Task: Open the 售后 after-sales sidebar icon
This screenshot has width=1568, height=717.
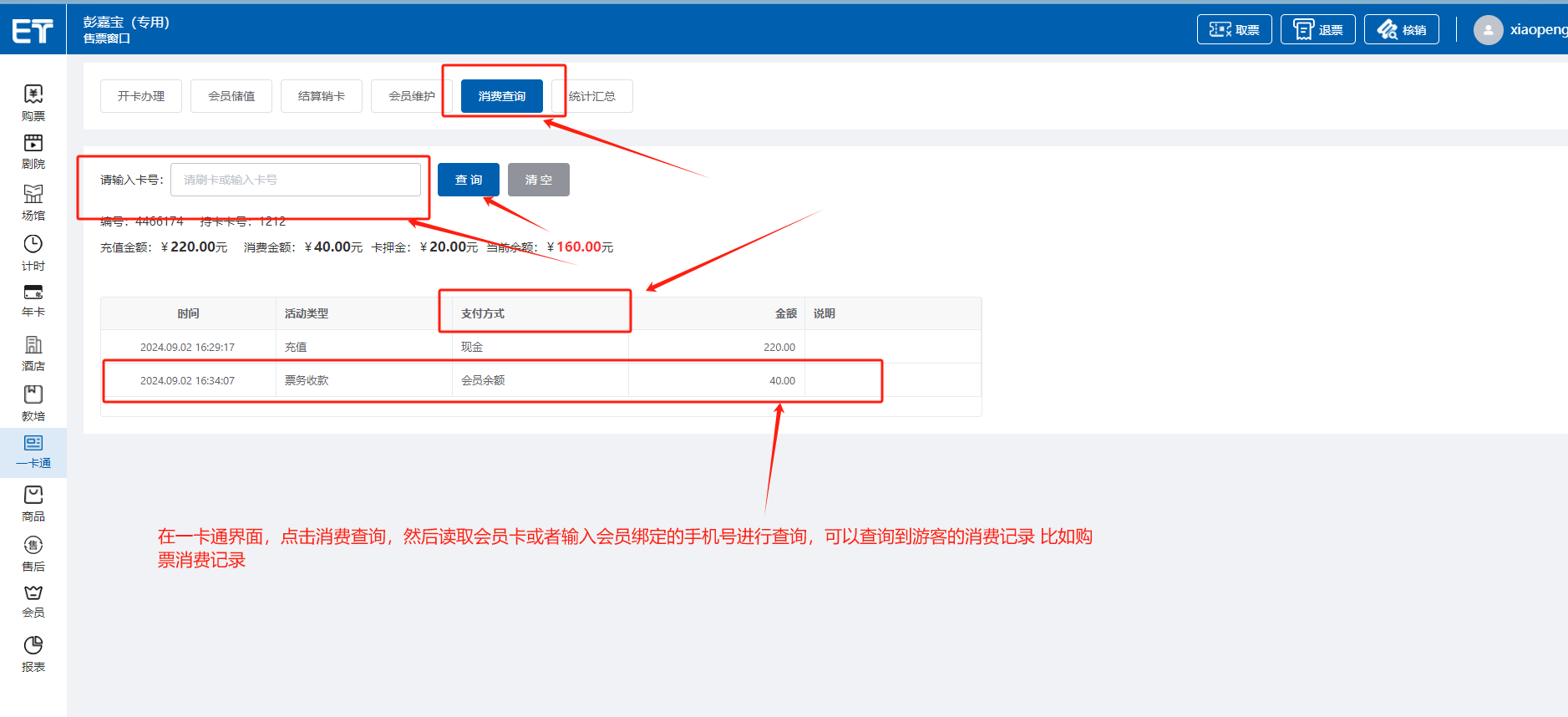Action: pos(33,547)
